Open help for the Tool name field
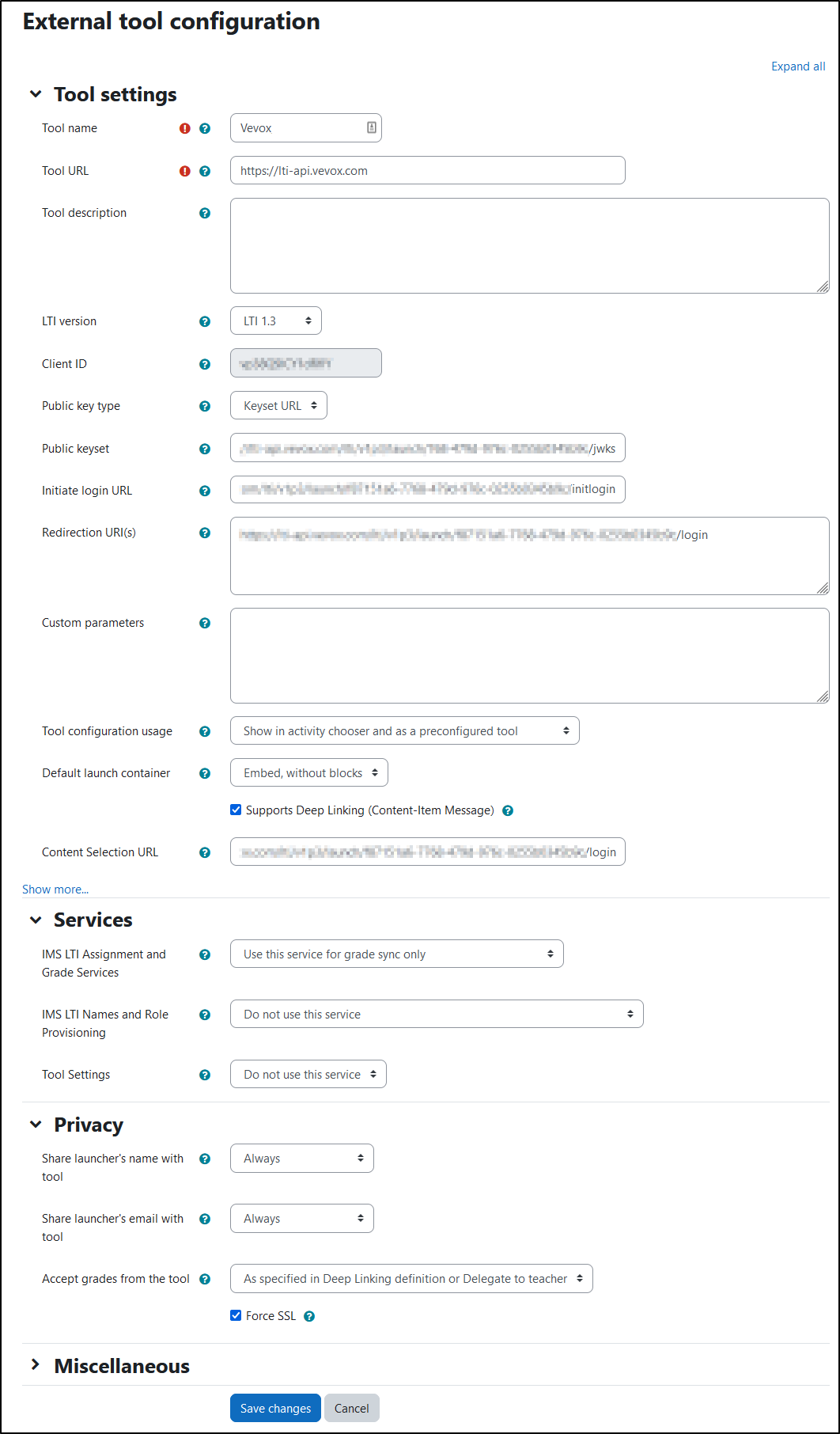 [x=205, y=127]
